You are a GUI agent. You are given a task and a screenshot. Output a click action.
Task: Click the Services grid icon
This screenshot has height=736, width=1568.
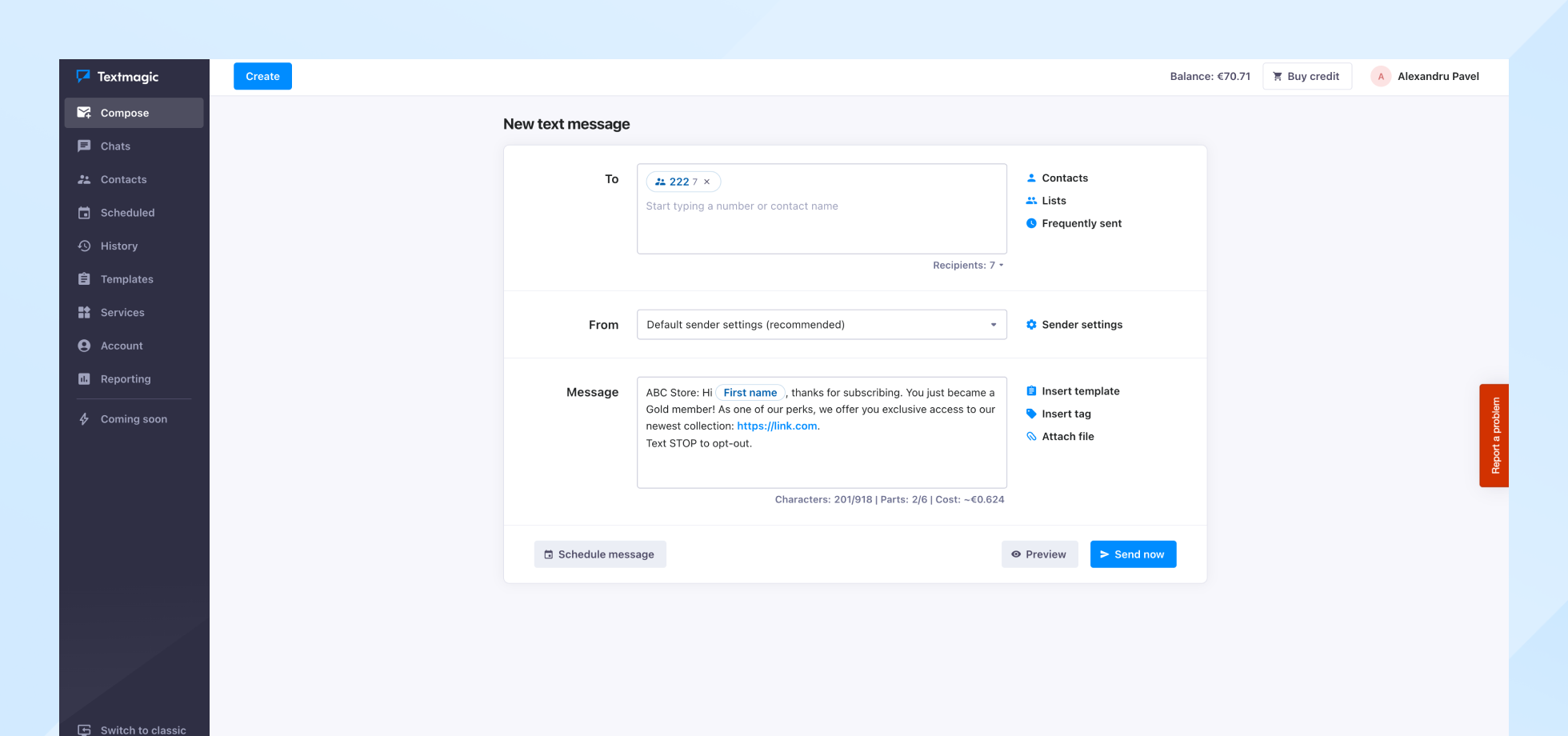click(84, 313)
